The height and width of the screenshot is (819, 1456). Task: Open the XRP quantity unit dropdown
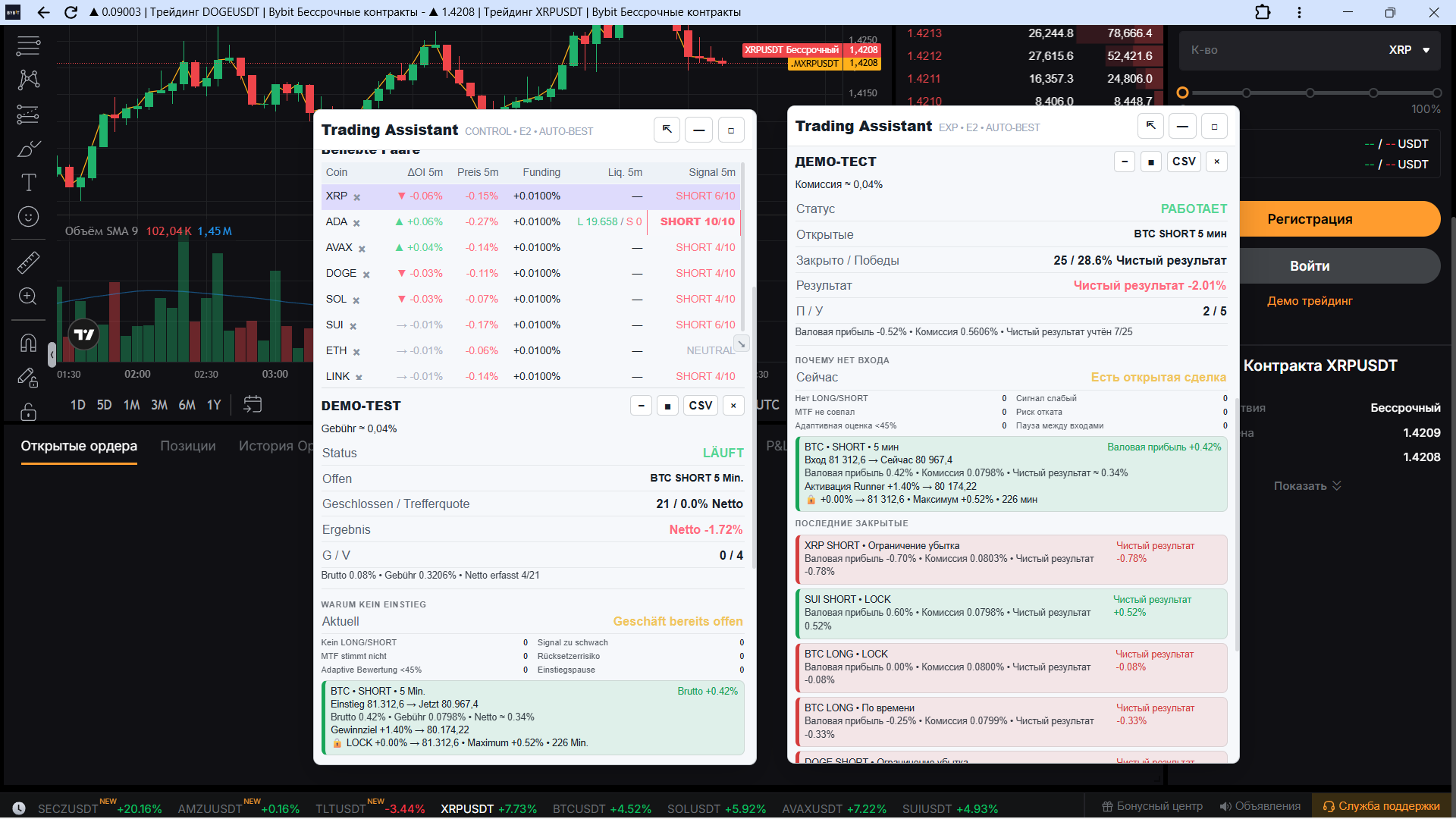click(x=1410, y=50)
